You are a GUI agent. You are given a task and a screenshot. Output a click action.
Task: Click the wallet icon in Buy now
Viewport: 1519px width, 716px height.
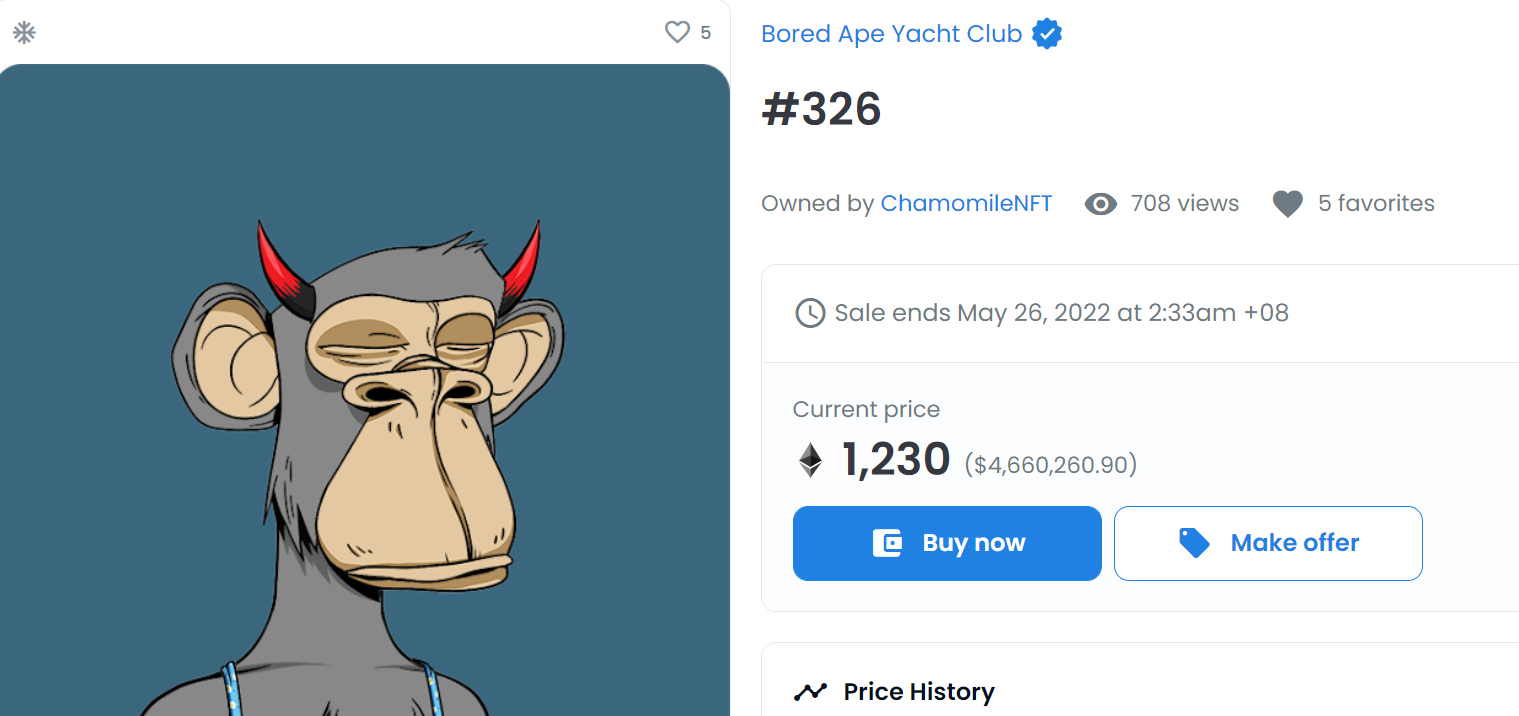(887, 543)
